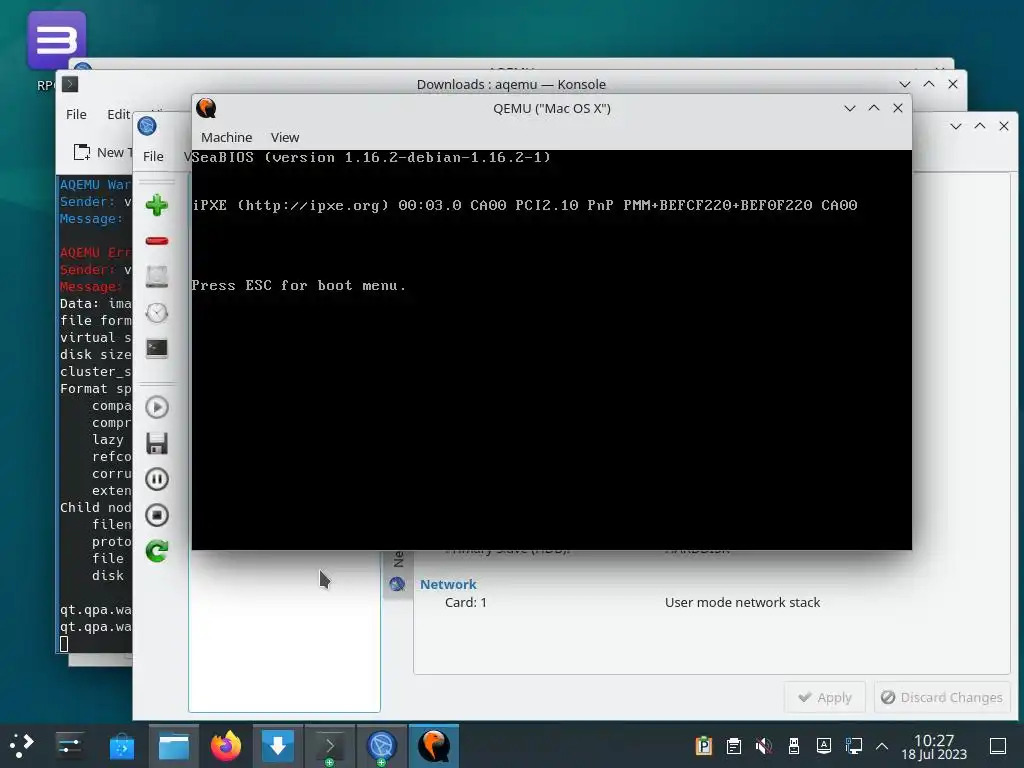Open Discover software center from the taskbar

click(121, 746)
